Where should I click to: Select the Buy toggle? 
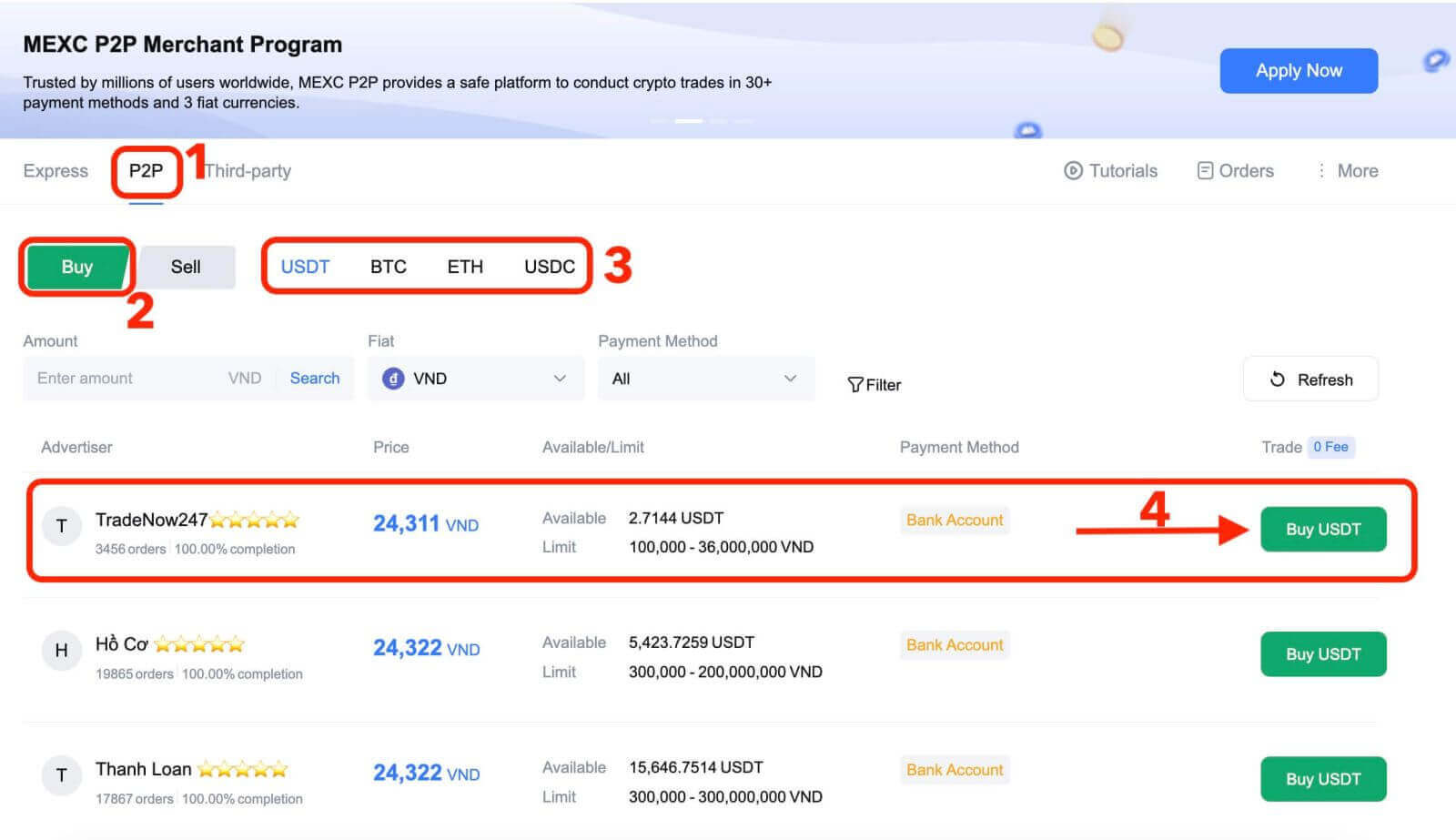pos(77,267)
